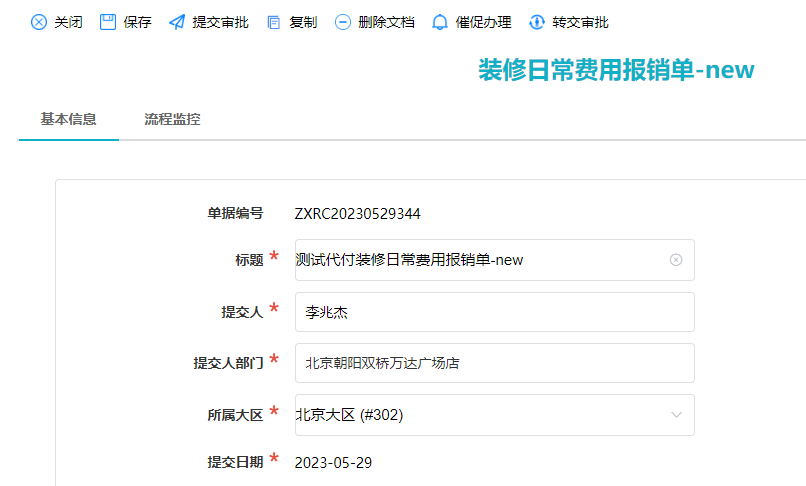Image resolution: width=806 pixels, height=486 pixels.
Task: Click into the 标题 text input
Action: 480,260
